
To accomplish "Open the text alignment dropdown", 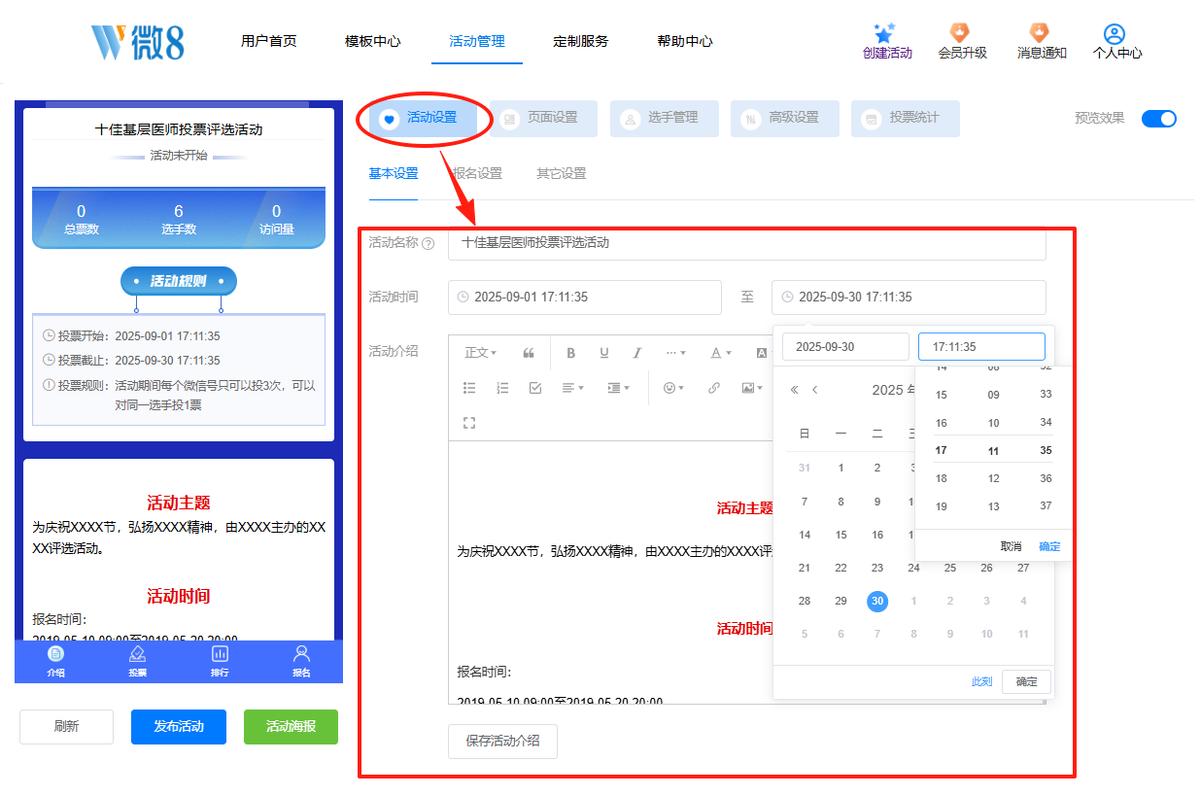I will click(x=573, y=388).
